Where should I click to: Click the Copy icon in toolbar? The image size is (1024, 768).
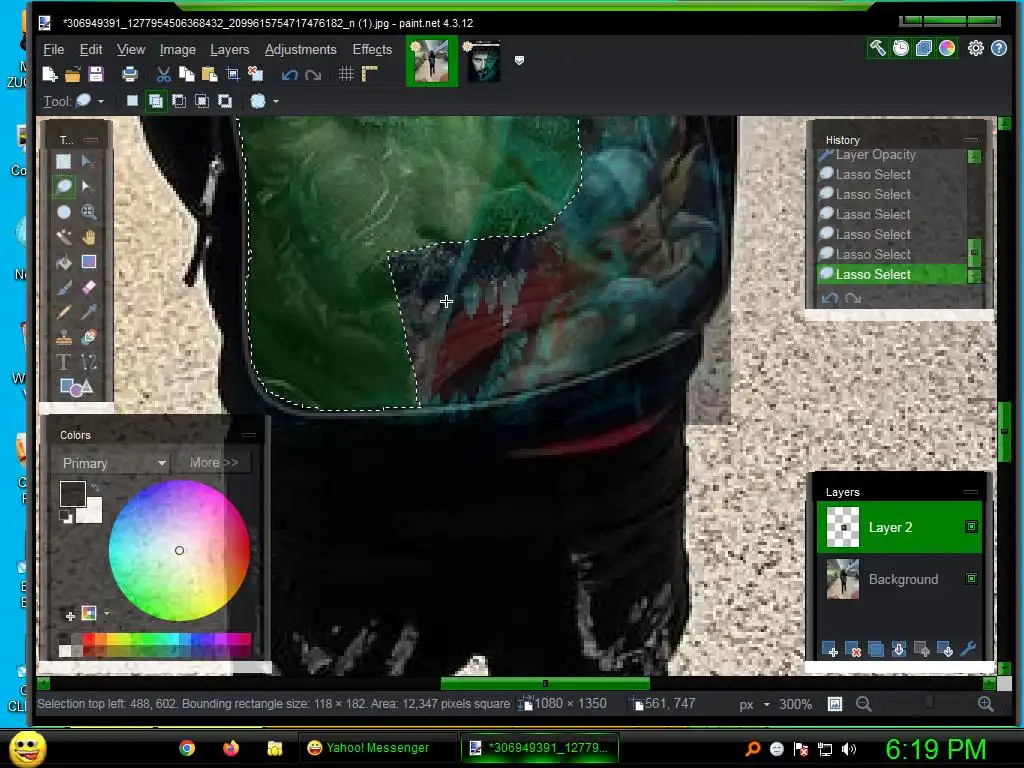187,74
